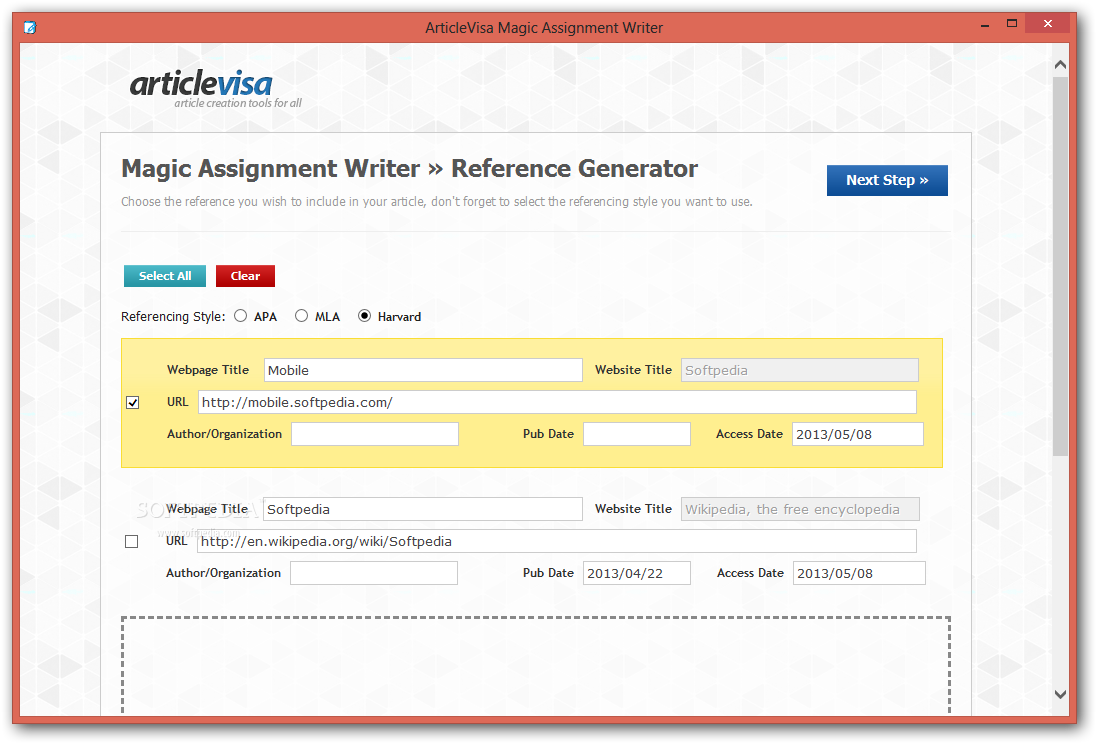Click the scrollbar up arrow
The height and width of the screenshot is (744, 1097).
[1061, 65]
